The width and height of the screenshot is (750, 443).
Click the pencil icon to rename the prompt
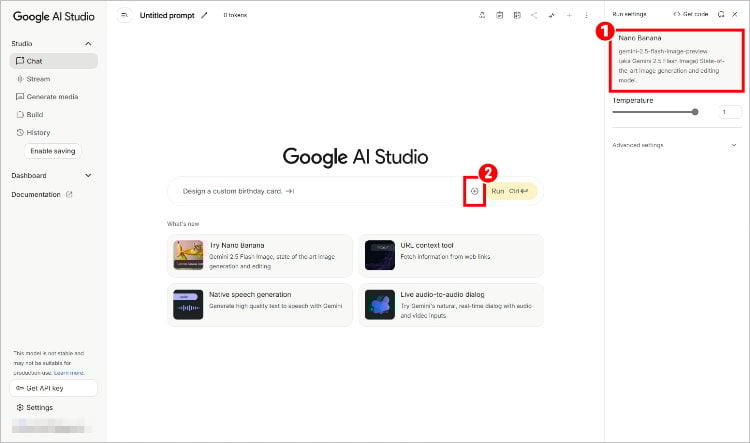204,15
